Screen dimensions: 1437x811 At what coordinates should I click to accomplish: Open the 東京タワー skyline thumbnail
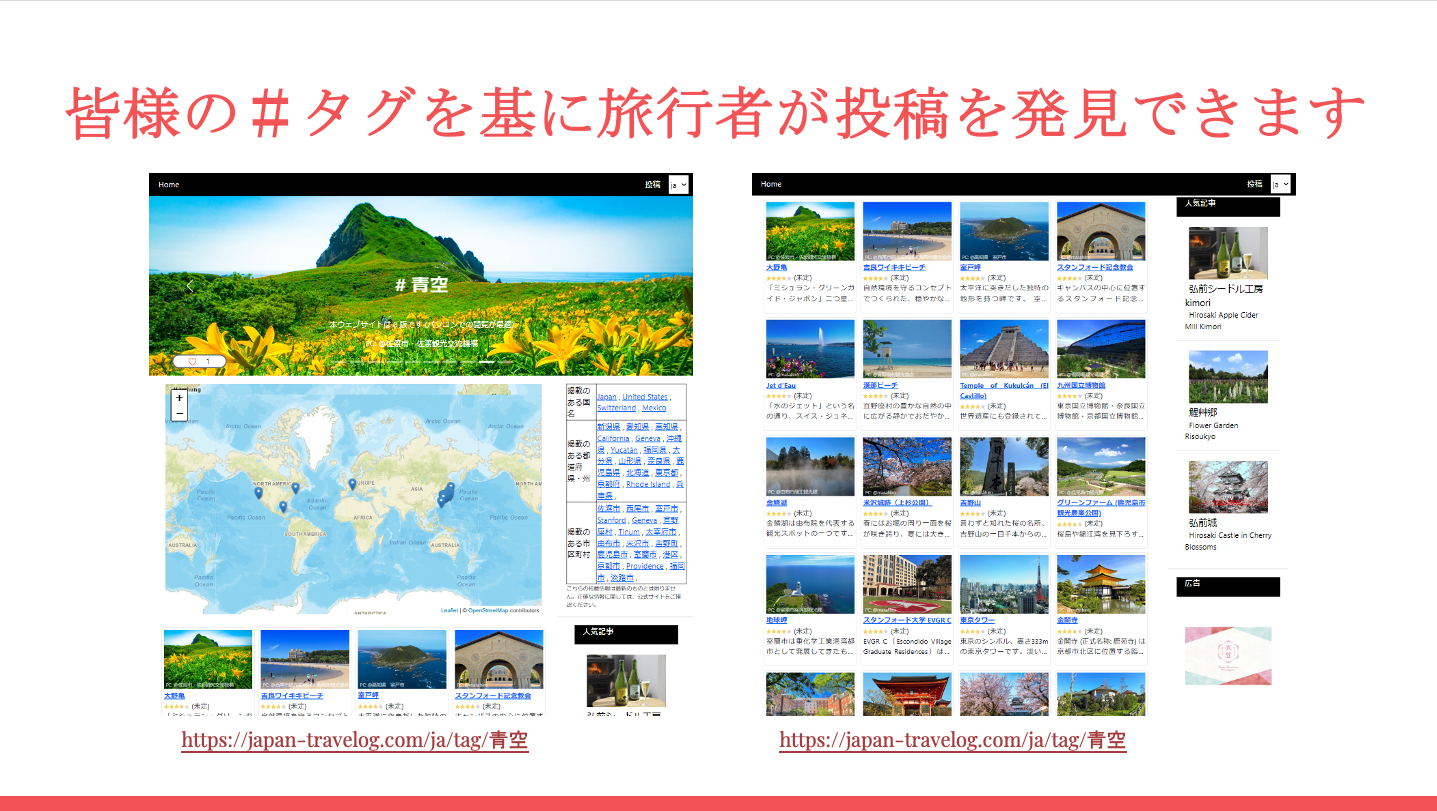coord(1003,584)
